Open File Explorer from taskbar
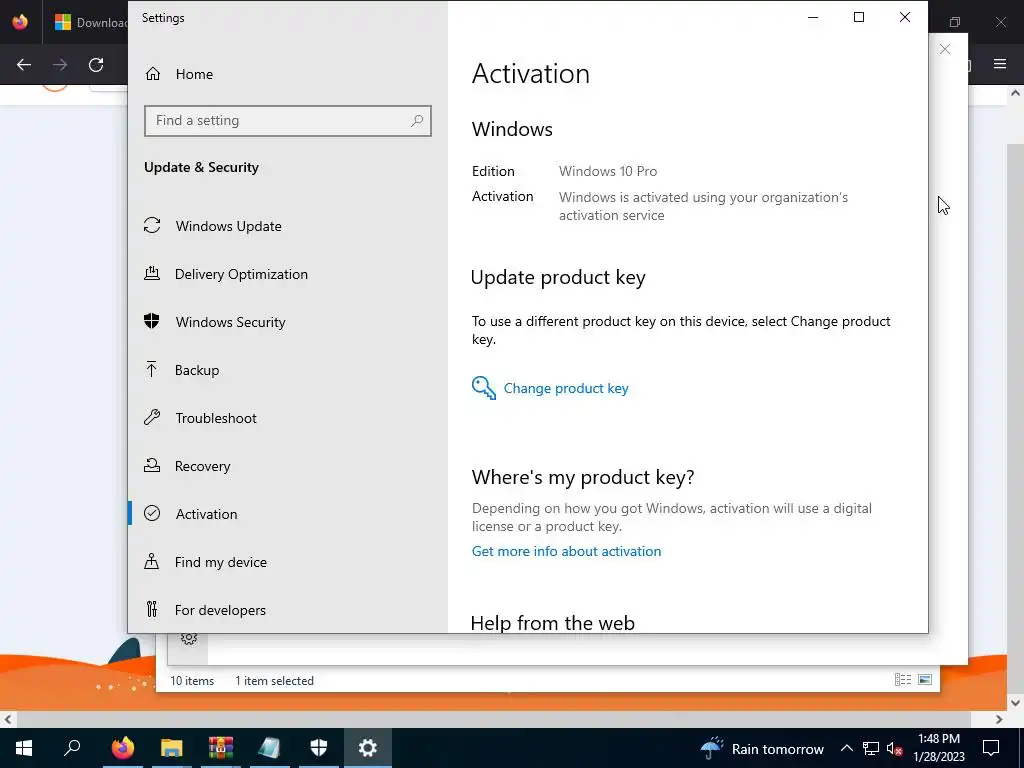Viewport: 1024px width, 768px height. click(x=172, y=748)
